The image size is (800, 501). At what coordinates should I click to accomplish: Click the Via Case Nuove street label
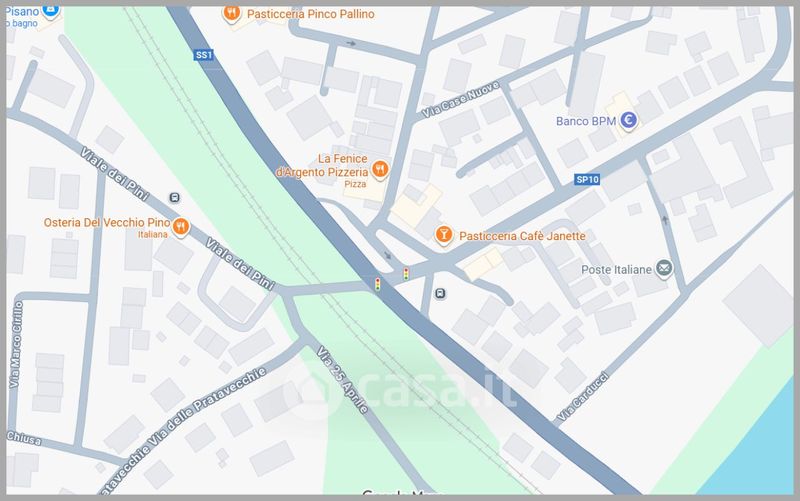click(460, 100)
